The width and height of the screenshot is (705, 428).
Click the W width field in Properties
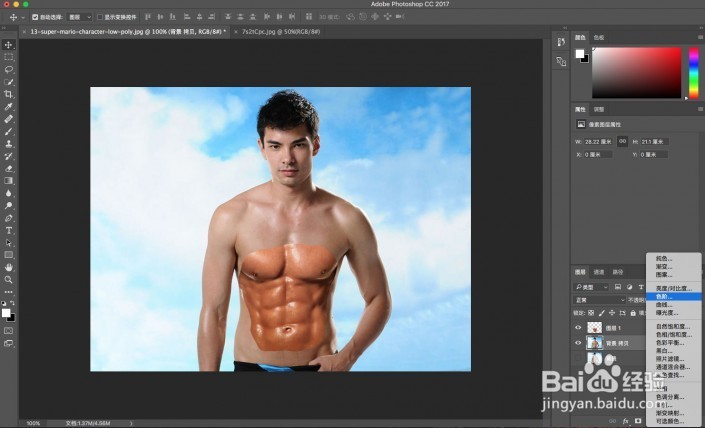pos(598,141)
